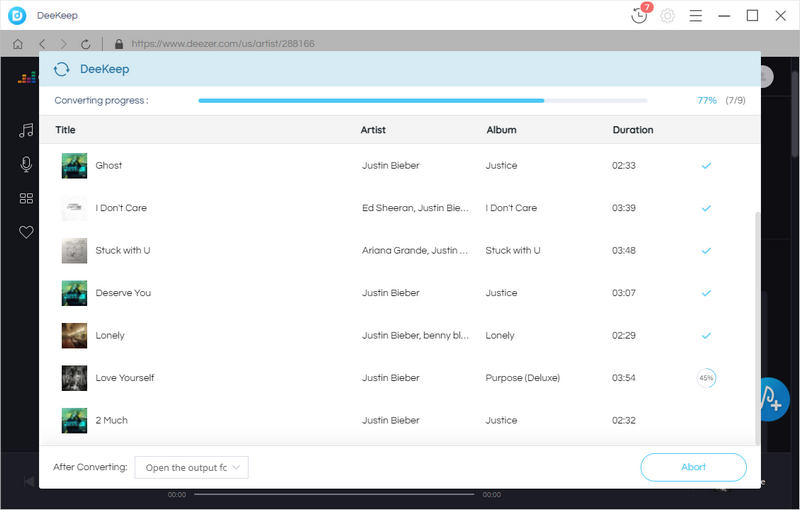Click the song title Deserve You
The width and height of the screenshot is (800, 510).
point(123,293)
